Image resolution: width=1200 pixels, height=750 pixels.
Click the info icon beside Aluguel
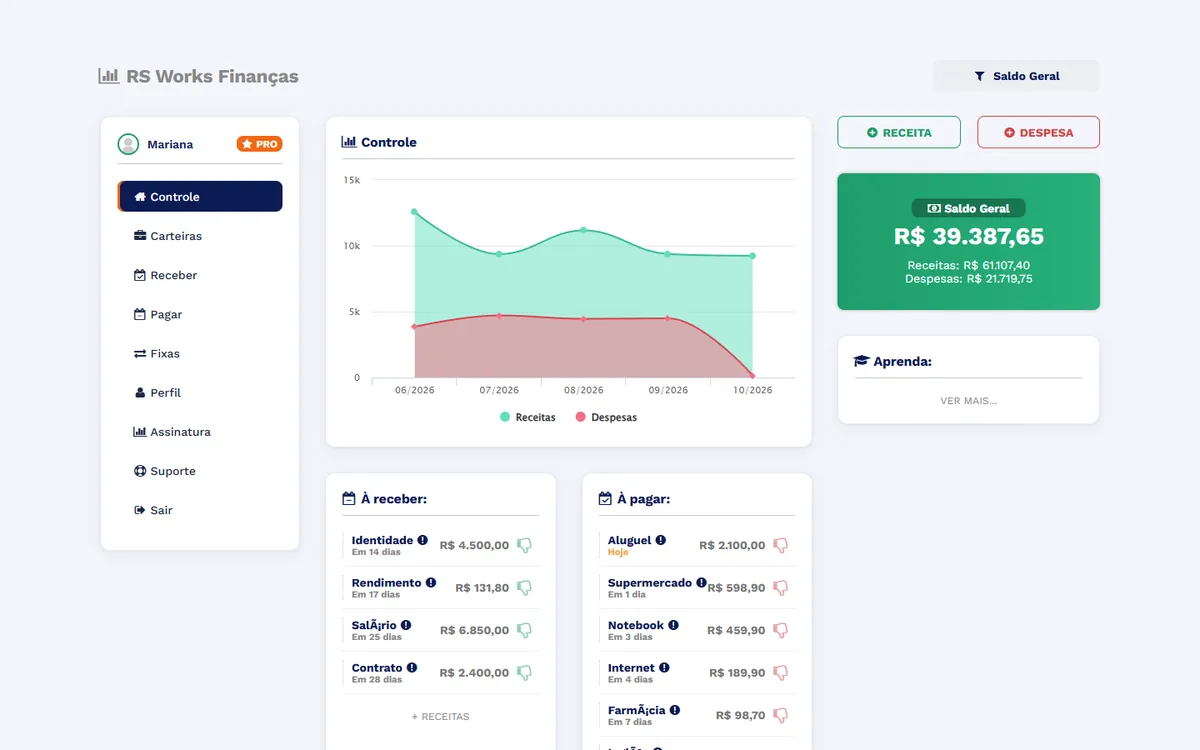[661, 540]
